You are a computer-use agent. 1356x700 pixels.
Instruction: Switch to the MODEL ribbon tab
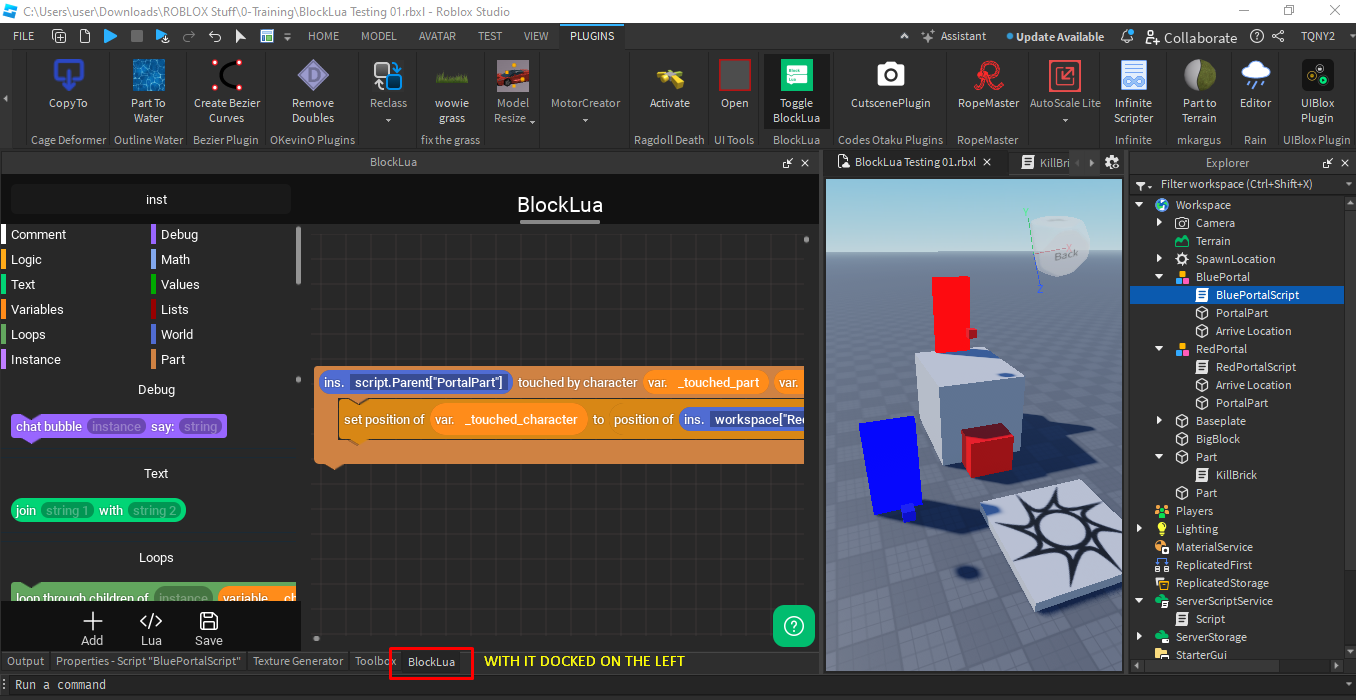(x=379, y=36)
